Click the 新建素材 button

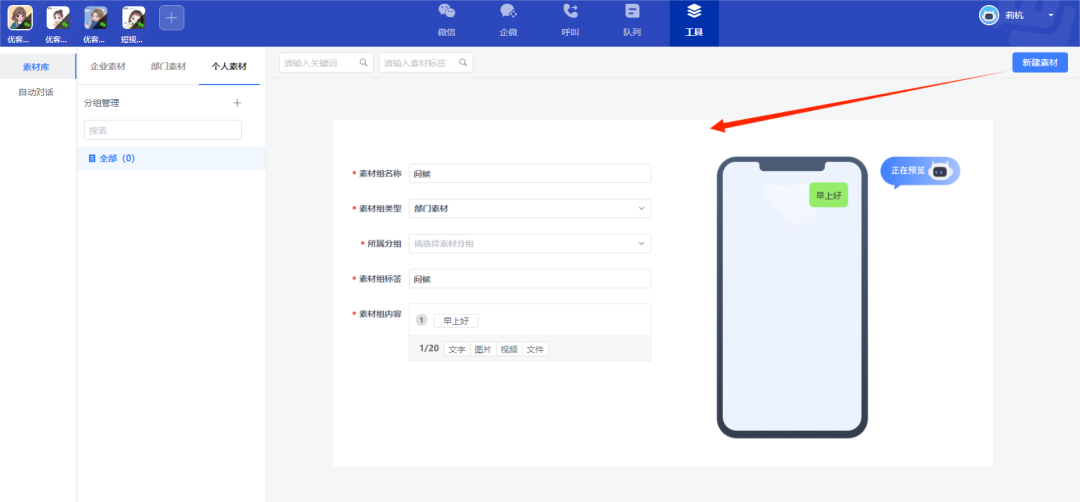tap(1039, 63)
